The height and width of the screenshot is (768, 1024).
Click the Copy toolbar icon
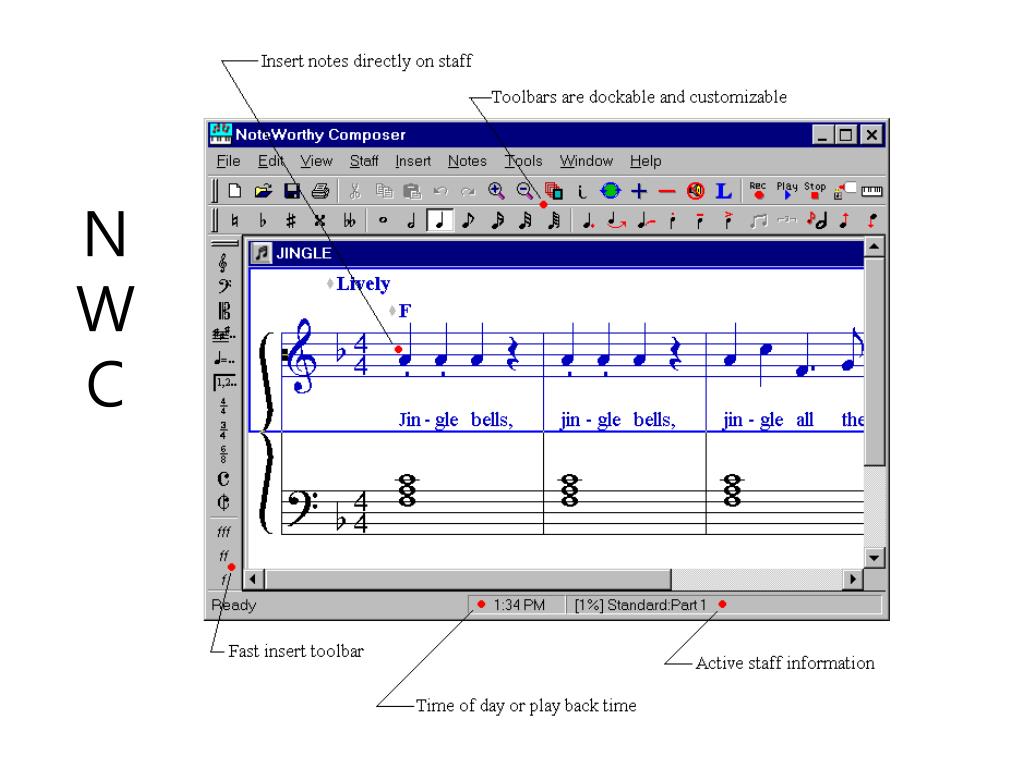pos(384,191)
